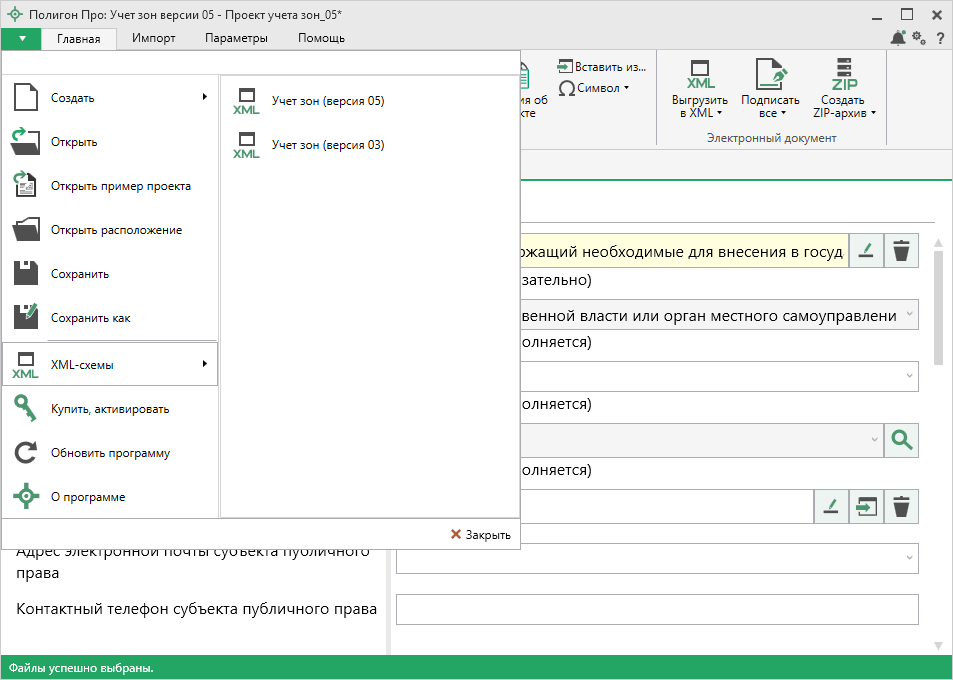Open Учет зон (версия 03) schema
The height and width of the screenshot is (680, 953).
(327, 145)
